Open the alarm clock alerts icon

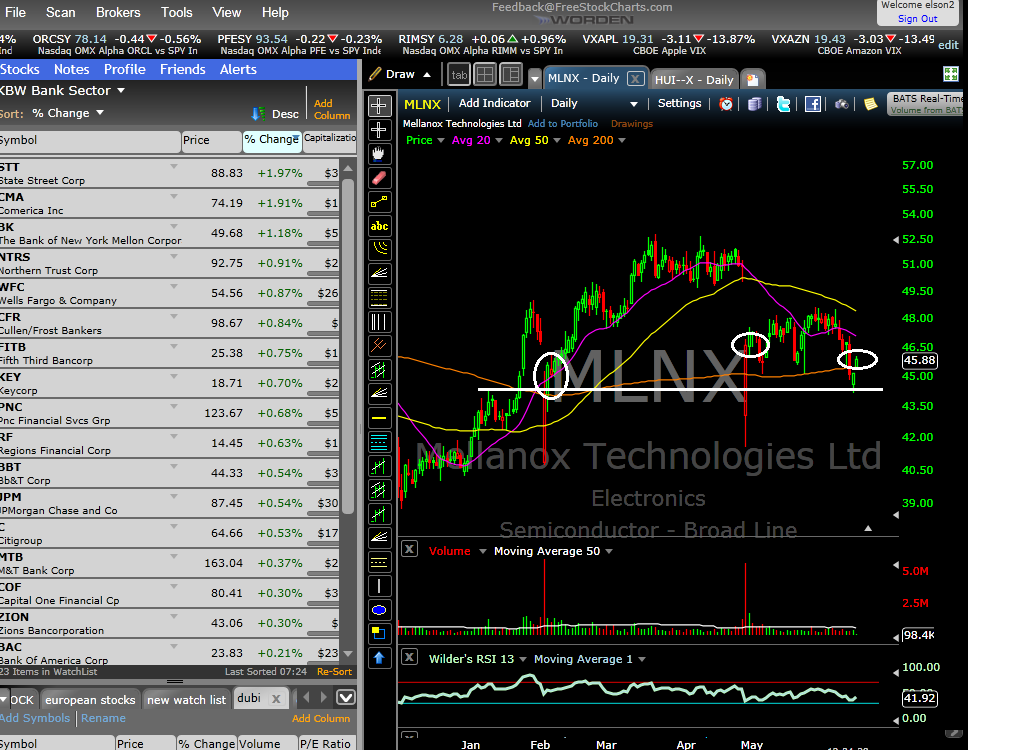coord(726,104)
